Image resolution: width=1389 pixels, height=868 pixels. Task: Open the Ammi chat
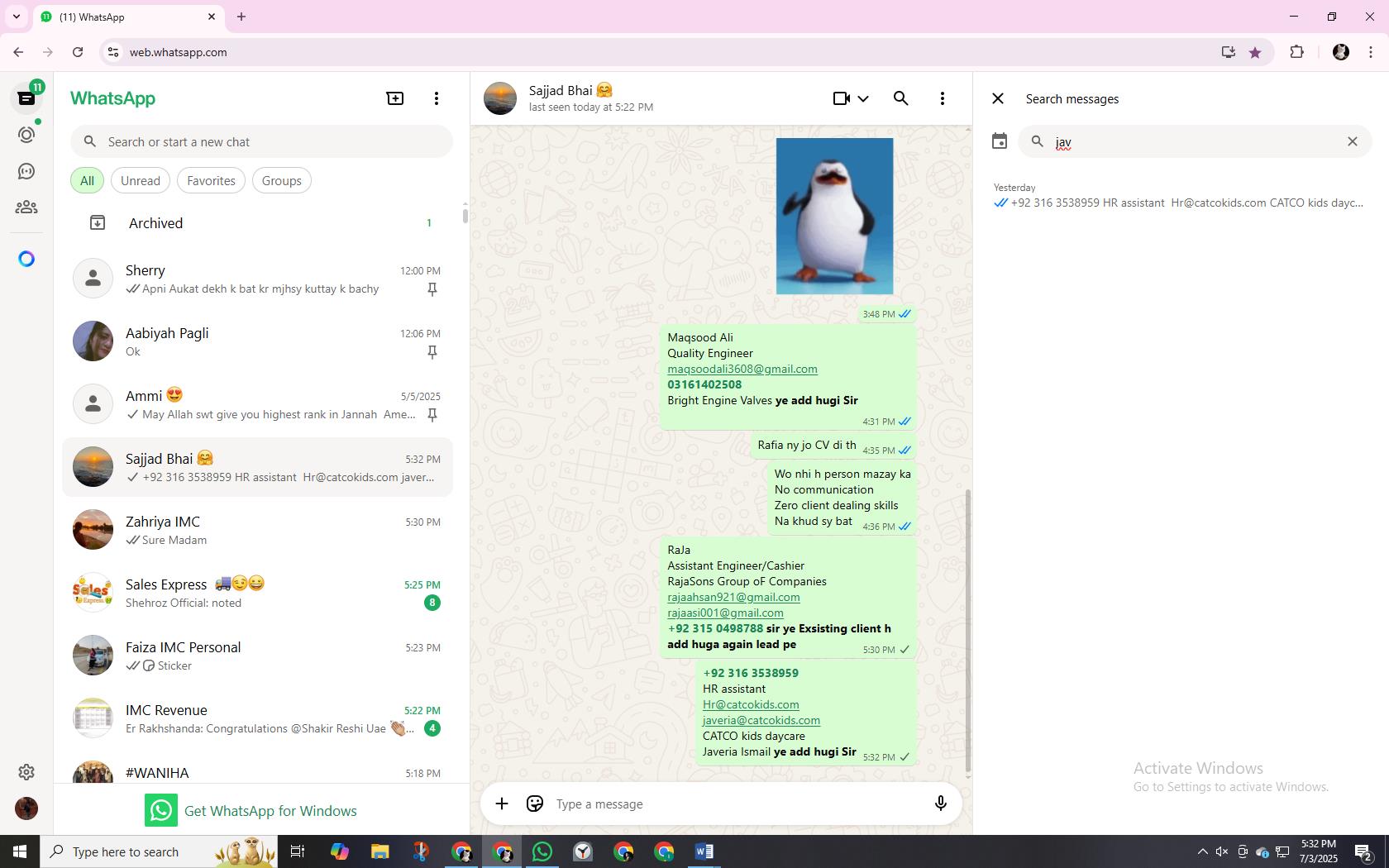pos(258,404)
